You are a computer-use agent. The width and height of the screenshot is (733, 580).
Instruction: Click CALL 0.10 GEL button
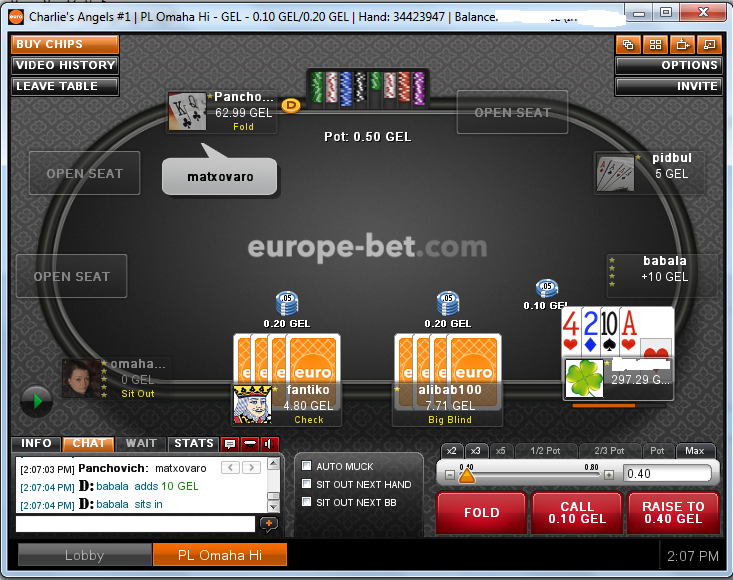pyautogui.click(x=577, y=513)
